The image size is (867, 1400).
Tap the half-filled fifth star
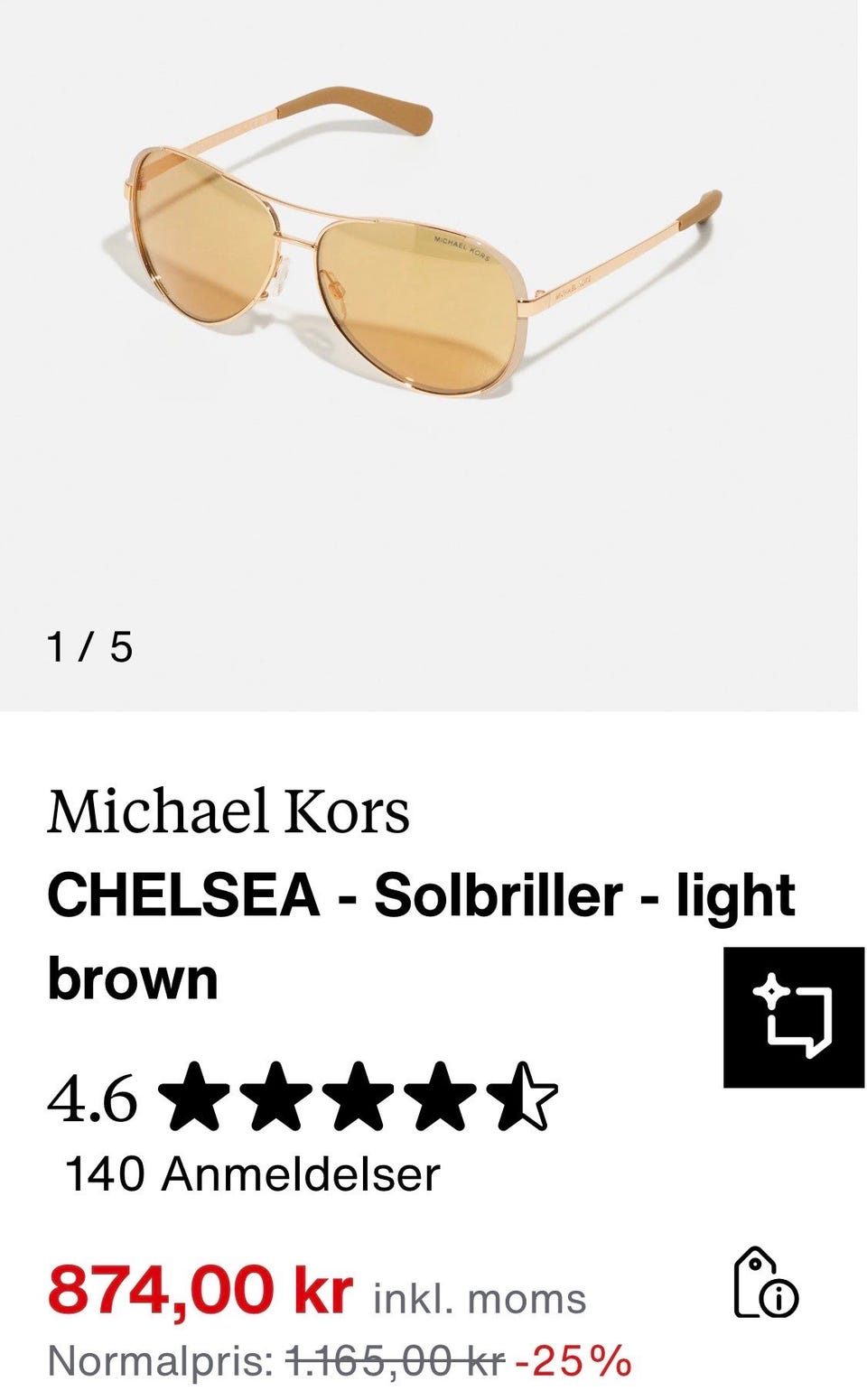(x=524, y=1096)
